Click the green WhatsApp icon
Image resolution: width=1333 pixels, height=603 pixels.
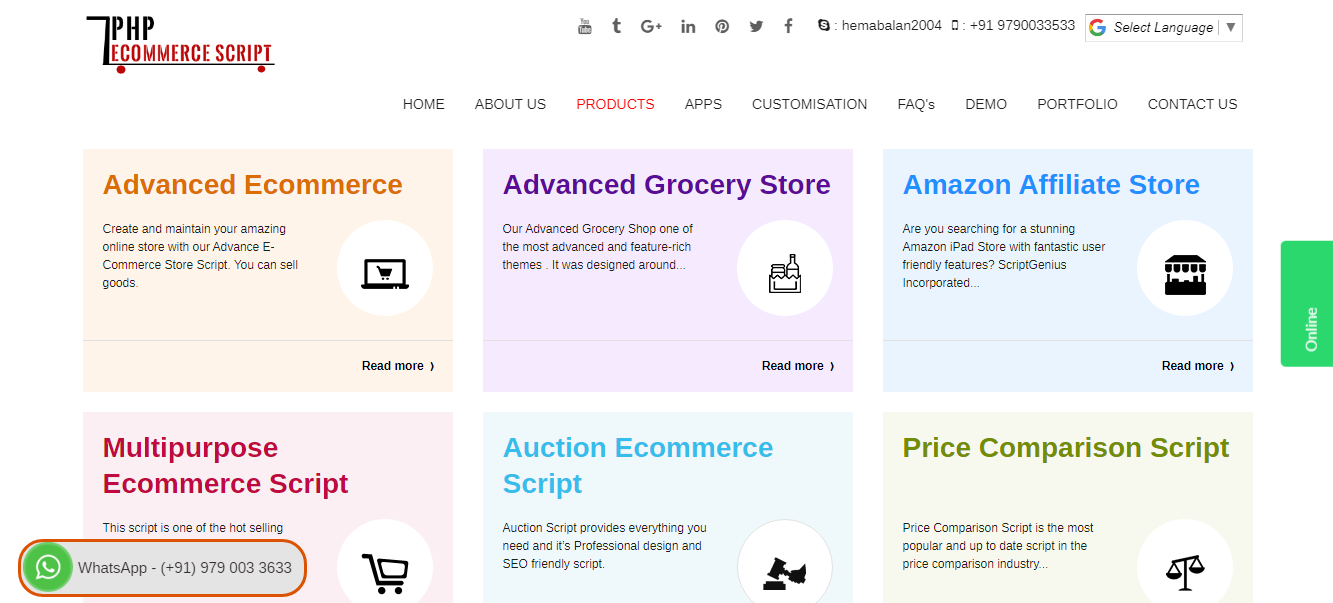47,567
